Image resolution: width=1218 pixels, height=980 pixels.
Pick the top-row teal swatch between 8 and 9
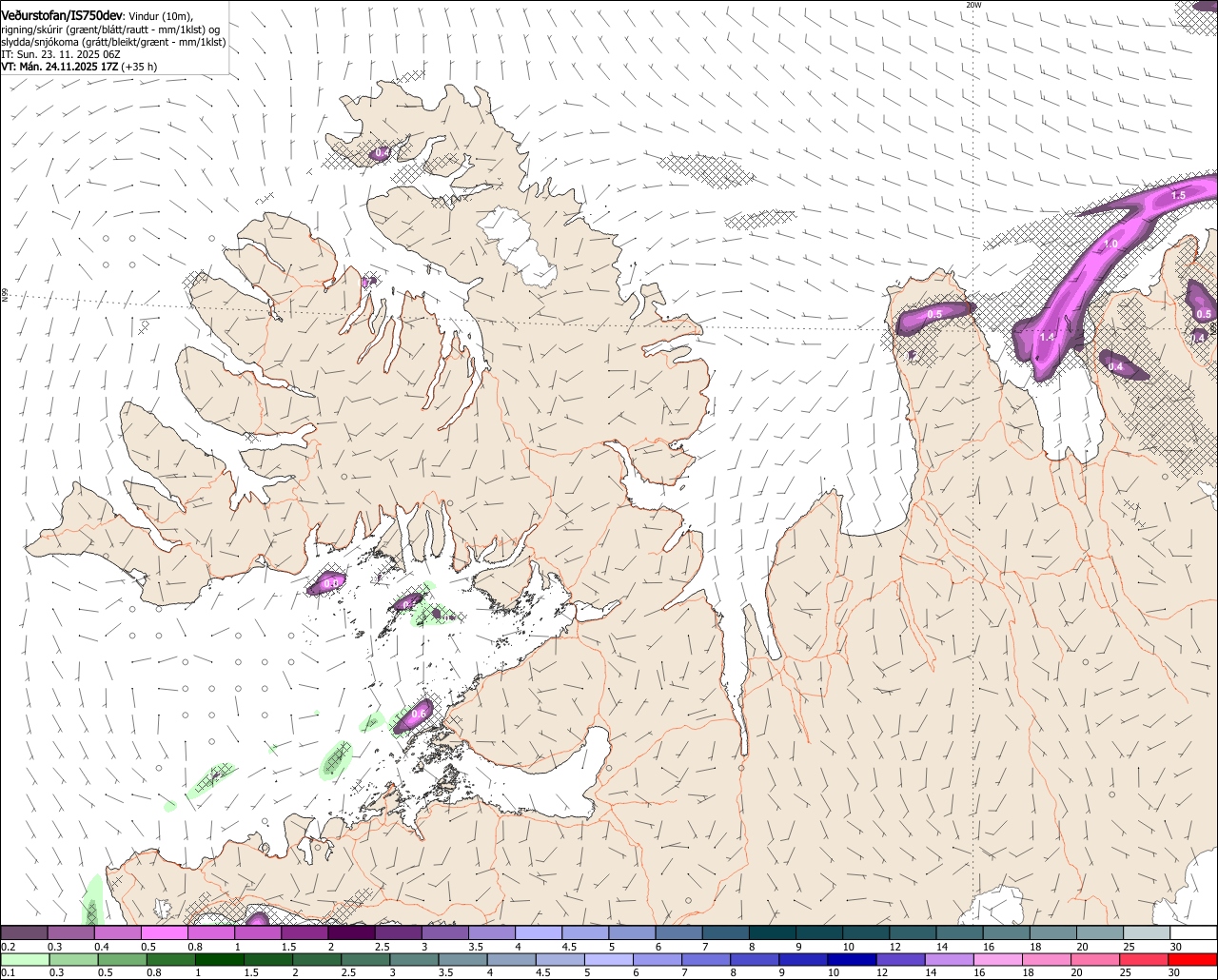coord(773,933)
